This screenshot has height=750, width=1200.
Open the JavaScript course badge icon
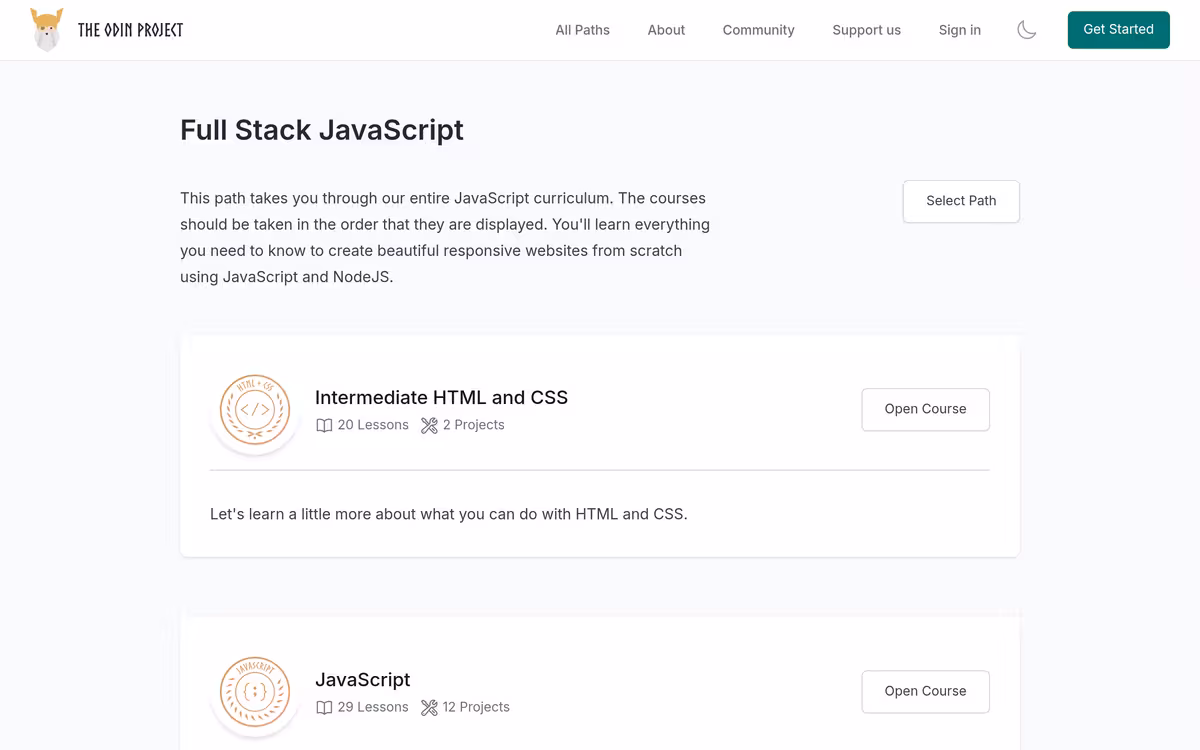pos(255,692)
